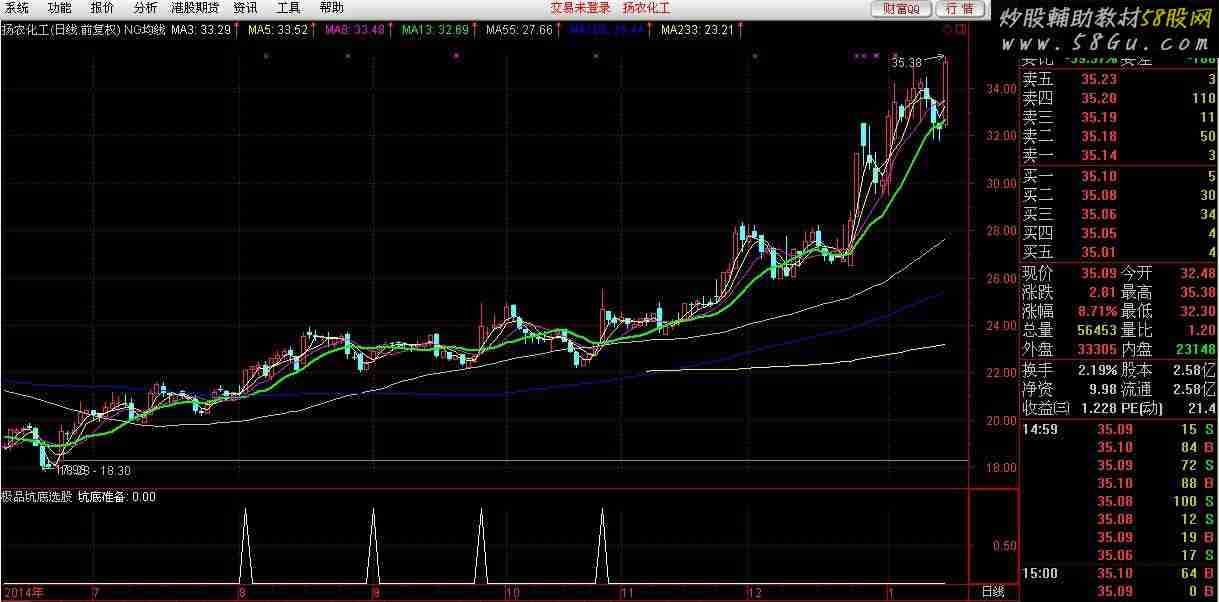Click the 15:00 tick row with volume 64
The image size is (1219, 602).
click(x=1119, y=574)
